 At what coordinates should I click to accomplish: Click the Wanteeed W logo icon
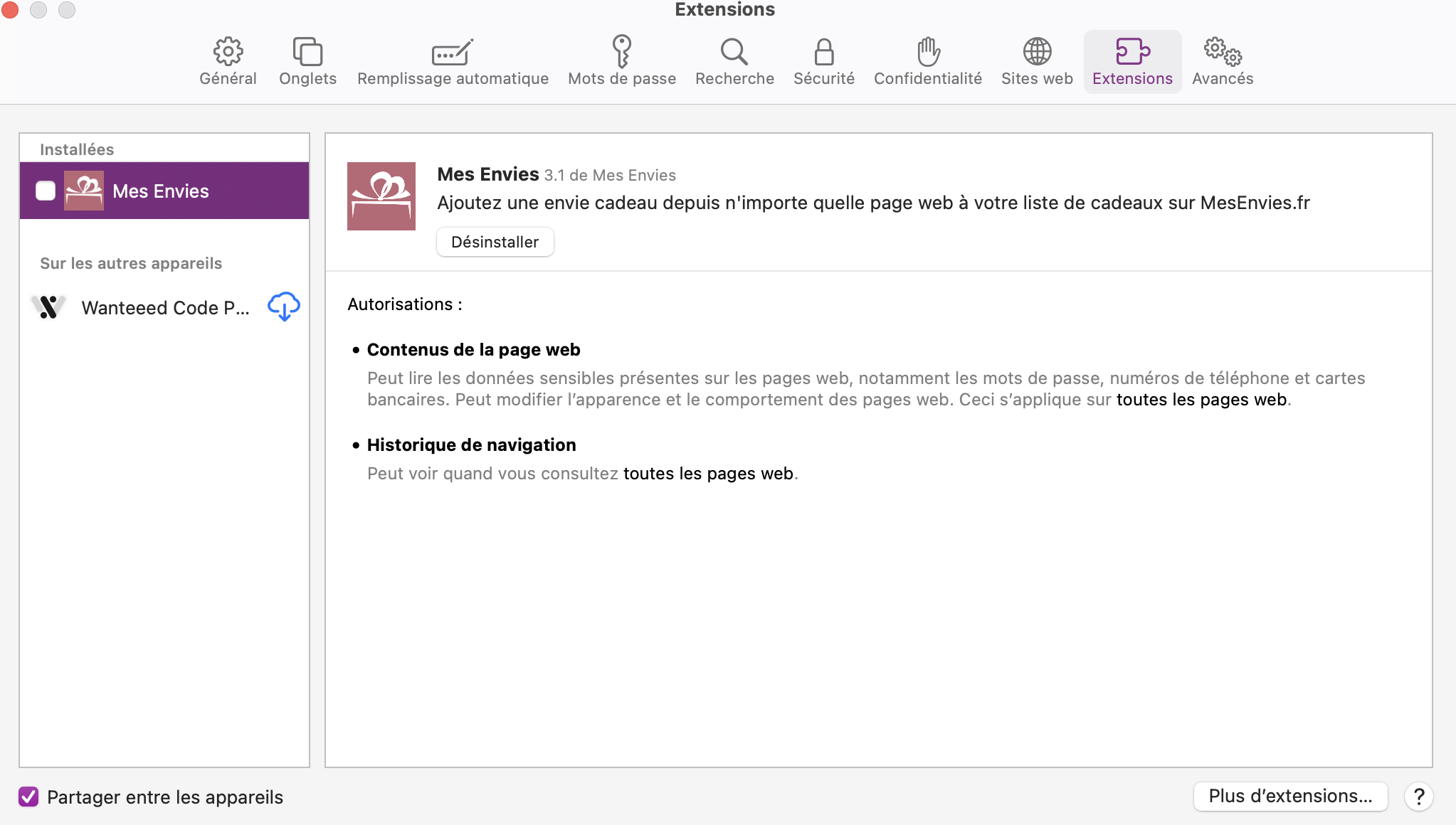pyautogui.click(x=48, y=307)
